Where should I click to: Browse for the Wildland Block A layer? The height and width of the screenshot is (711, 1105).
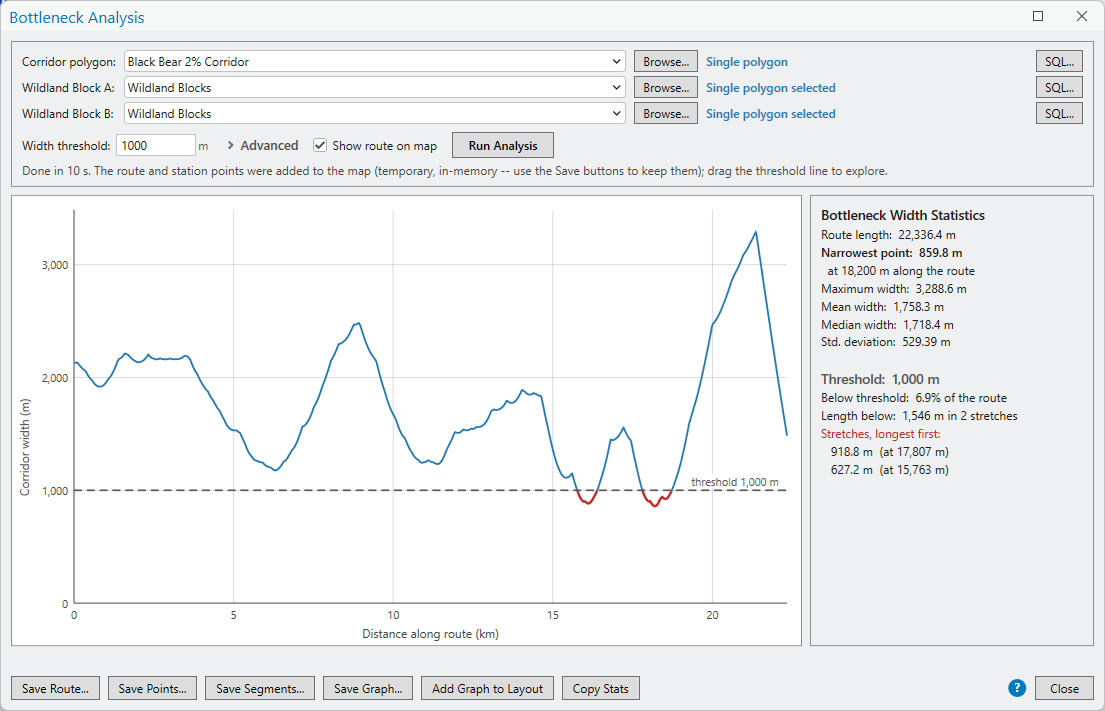[x=665, y=87]
